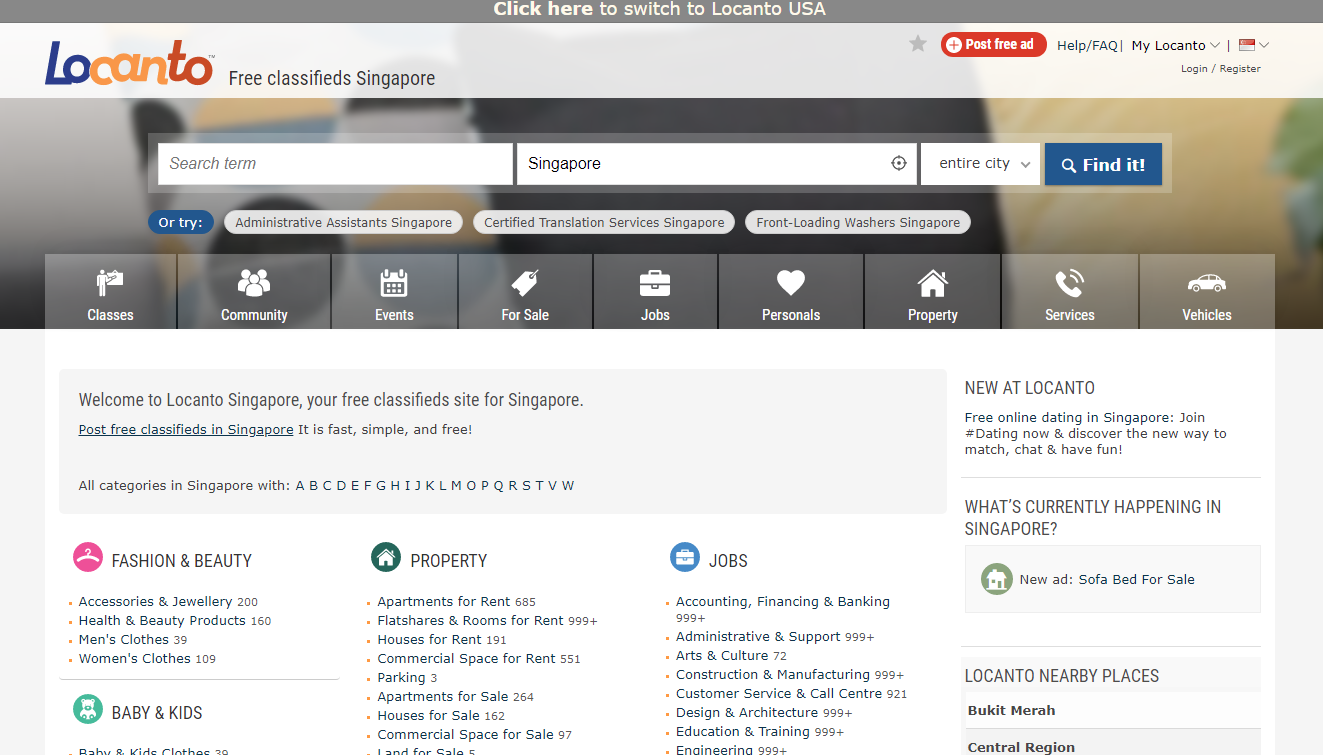Click the Events calendar icon

coord(394,284)
